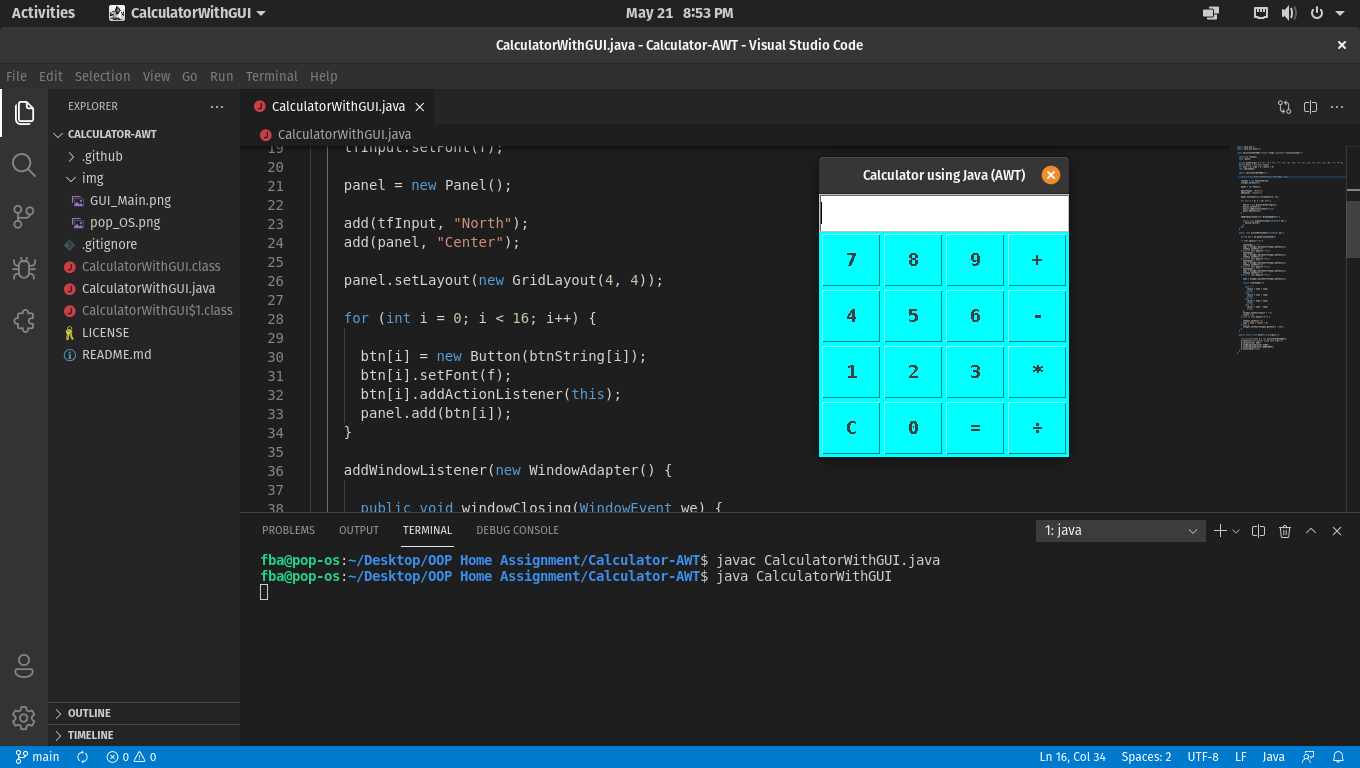Viewport: 1360px width, 768px height.
Task: Open errors and warnings count in status bar
Action: coord(131,757)
